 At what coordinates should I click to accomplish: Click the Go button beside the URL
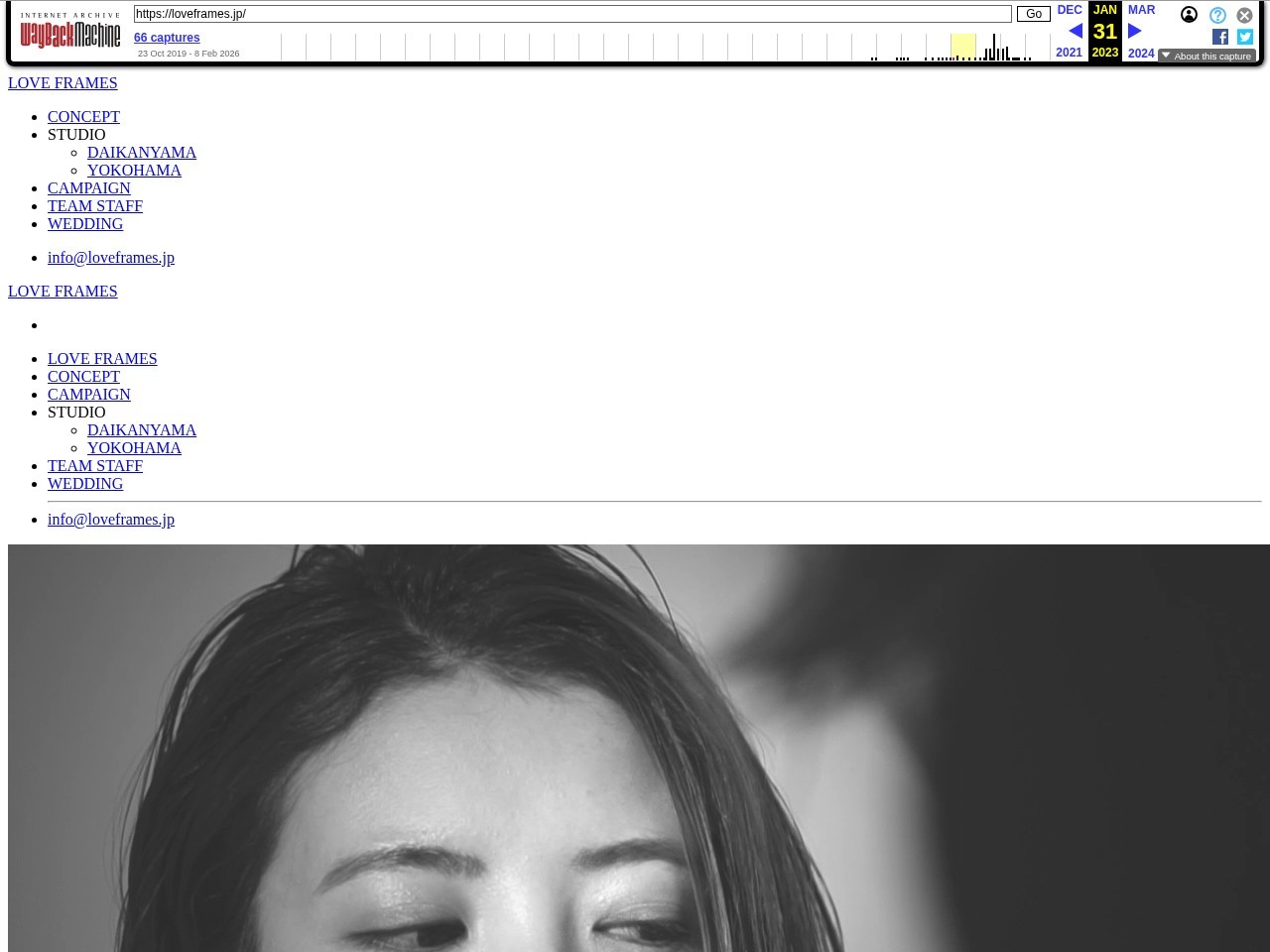coord(1034,14)
